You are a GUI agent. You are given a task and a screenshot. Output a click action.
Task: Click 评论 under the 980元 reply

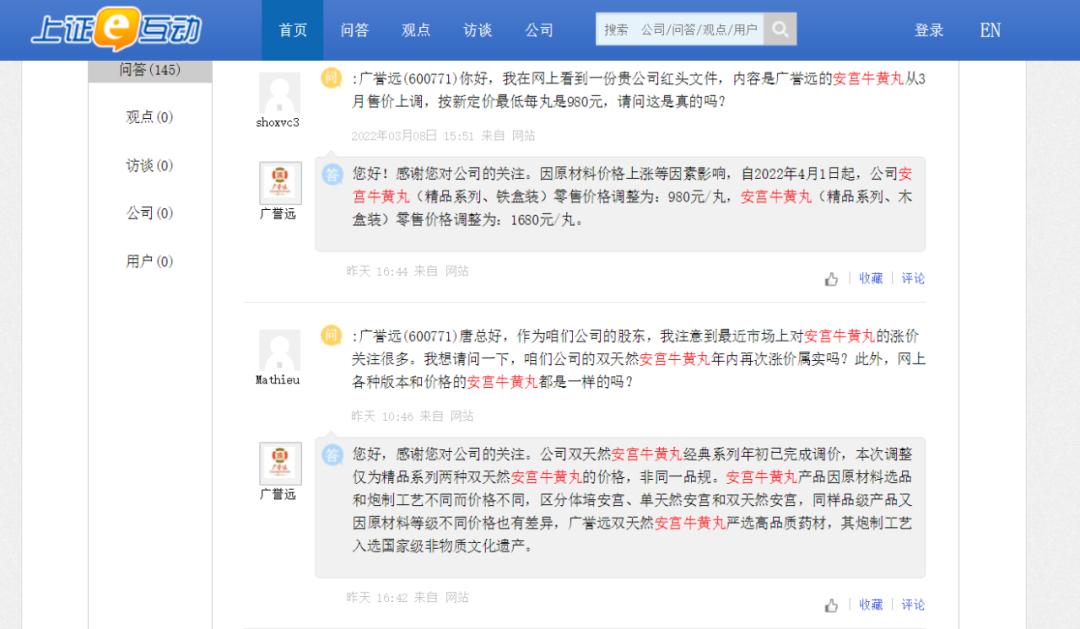click(x=913, y=278)
